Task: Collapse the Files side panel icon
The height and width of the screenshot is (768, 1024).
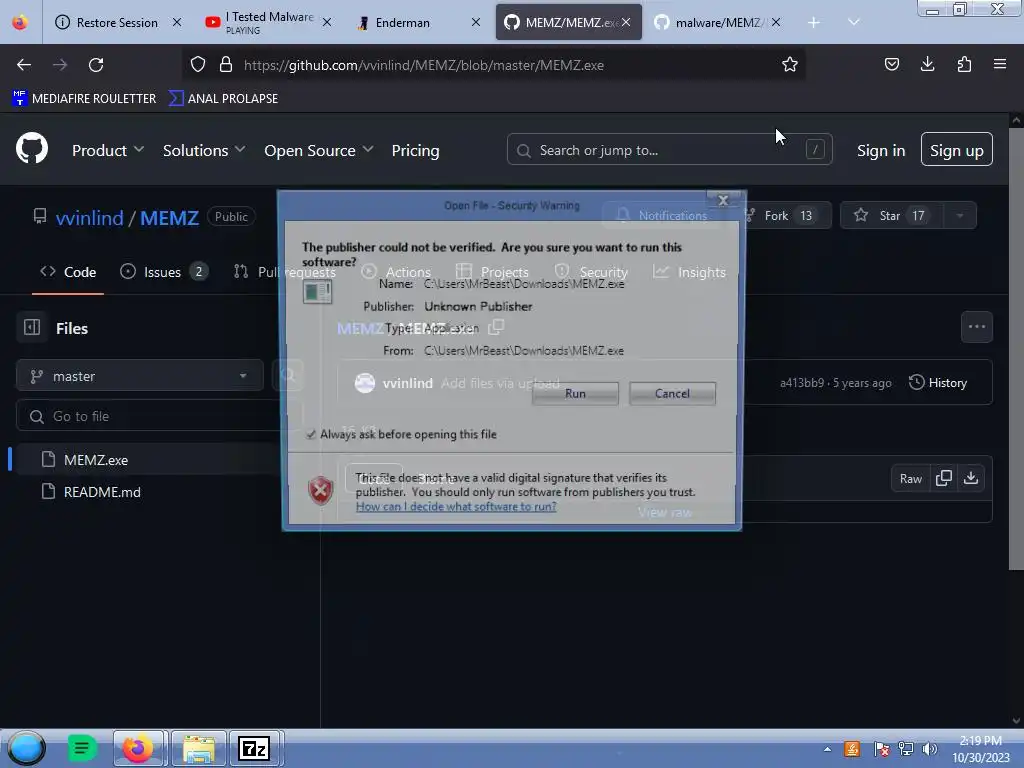Action: point(32,327)
